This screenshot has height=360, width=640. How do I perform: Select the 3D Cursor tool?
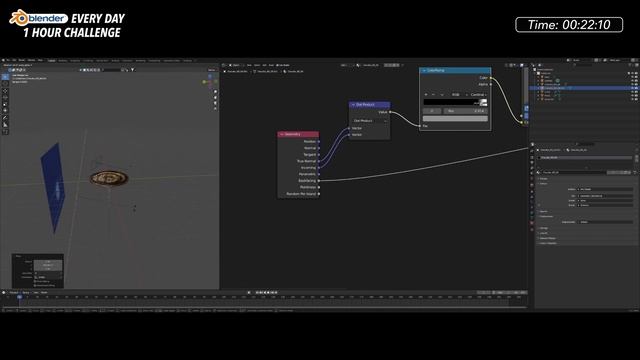click(5, 84)
